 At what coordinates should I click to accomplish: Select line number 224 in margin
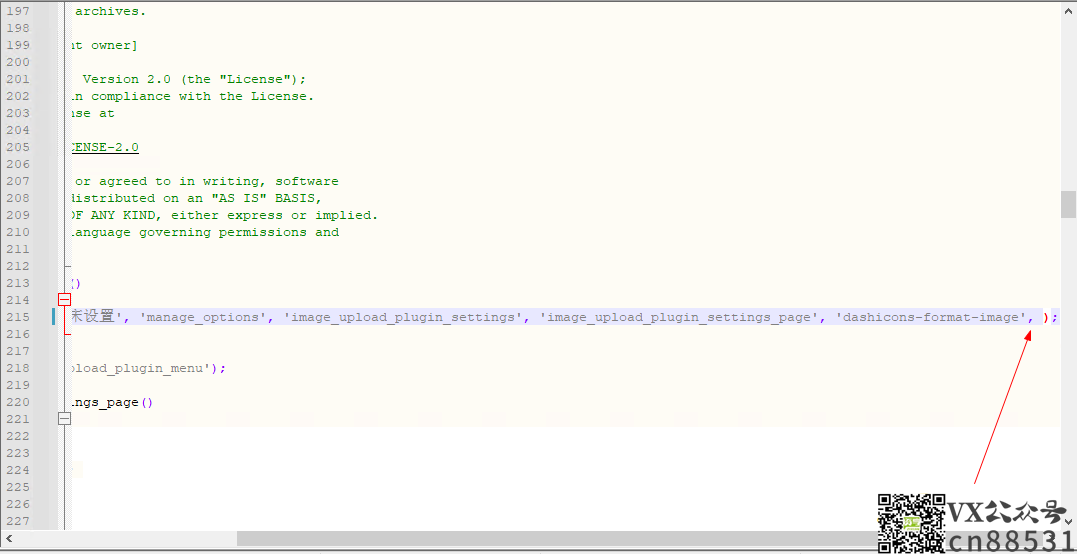point(18,470)
